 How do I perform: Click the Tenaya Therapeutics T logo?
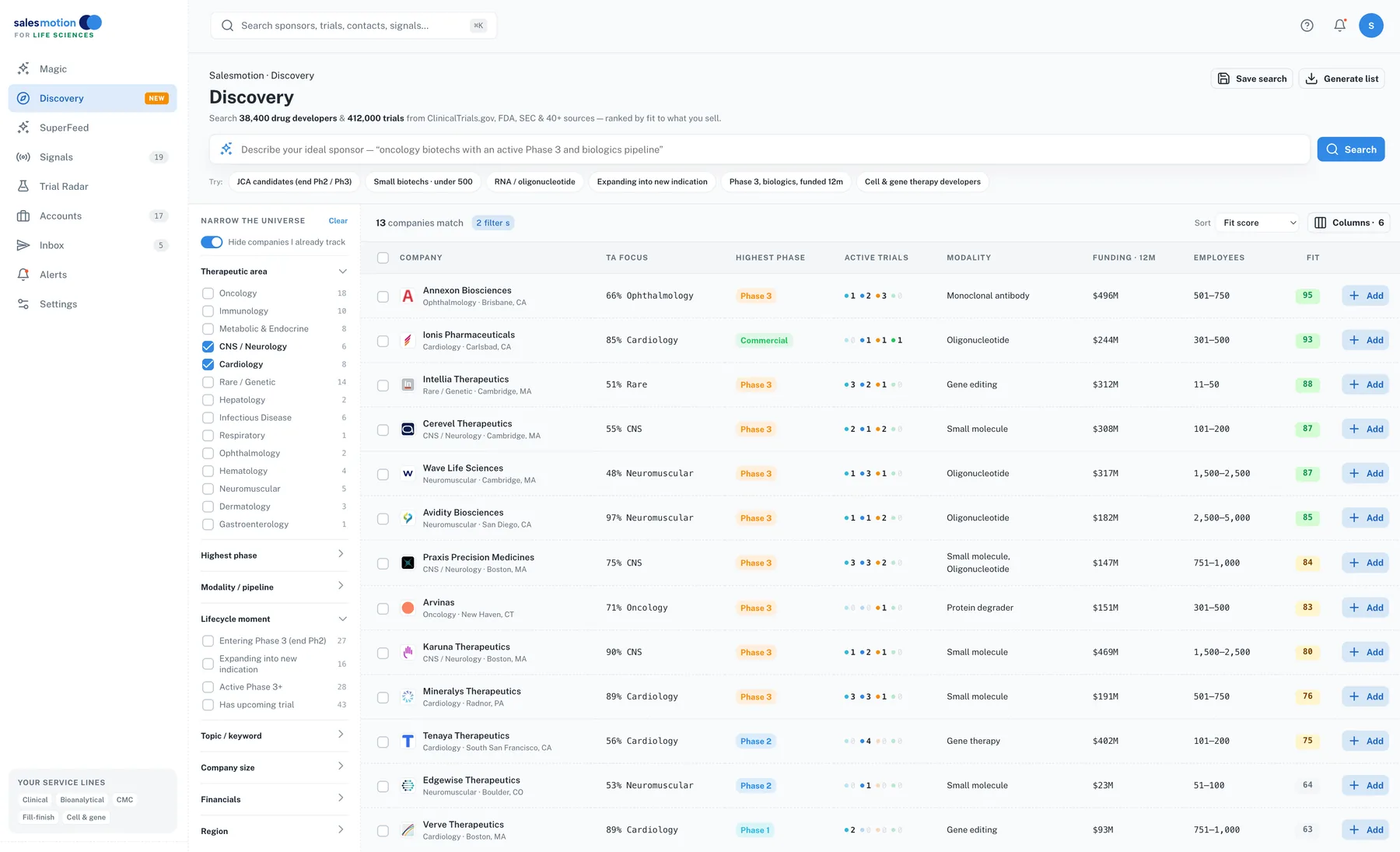pyautogui.click(x=408, y=742)
